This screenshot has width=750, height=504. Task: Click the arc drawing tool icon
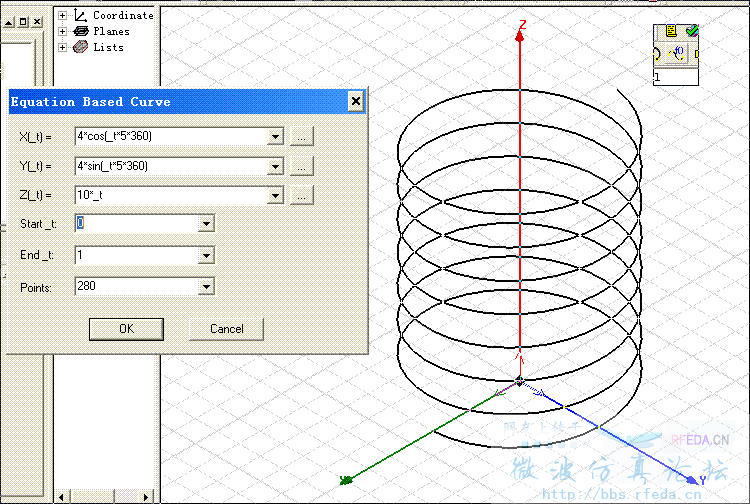click(x=657, y=54)
